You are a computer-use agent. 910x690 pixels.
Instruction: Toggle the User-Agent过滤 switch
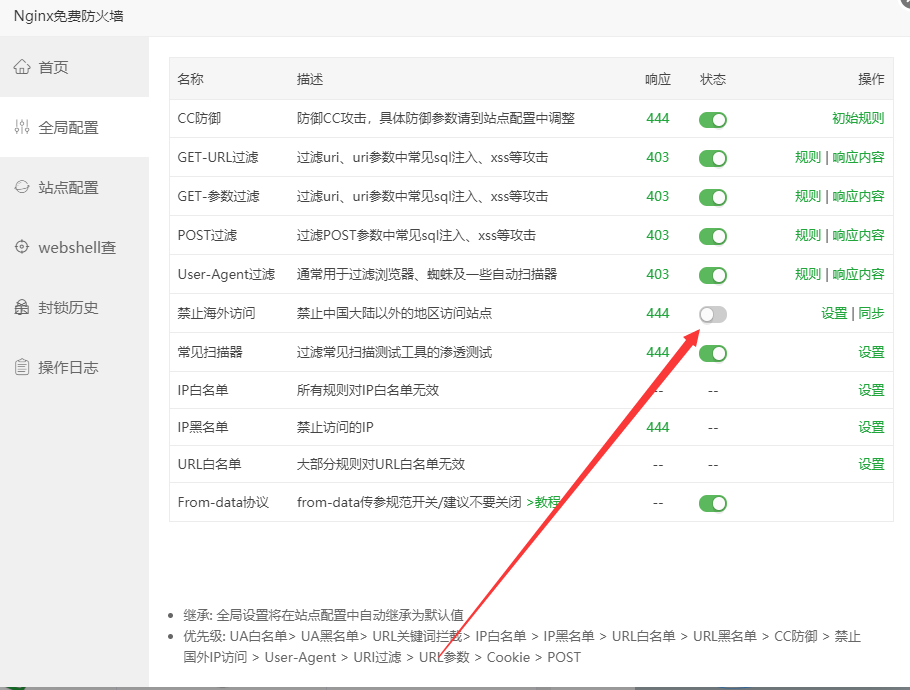tap(713, 275)
